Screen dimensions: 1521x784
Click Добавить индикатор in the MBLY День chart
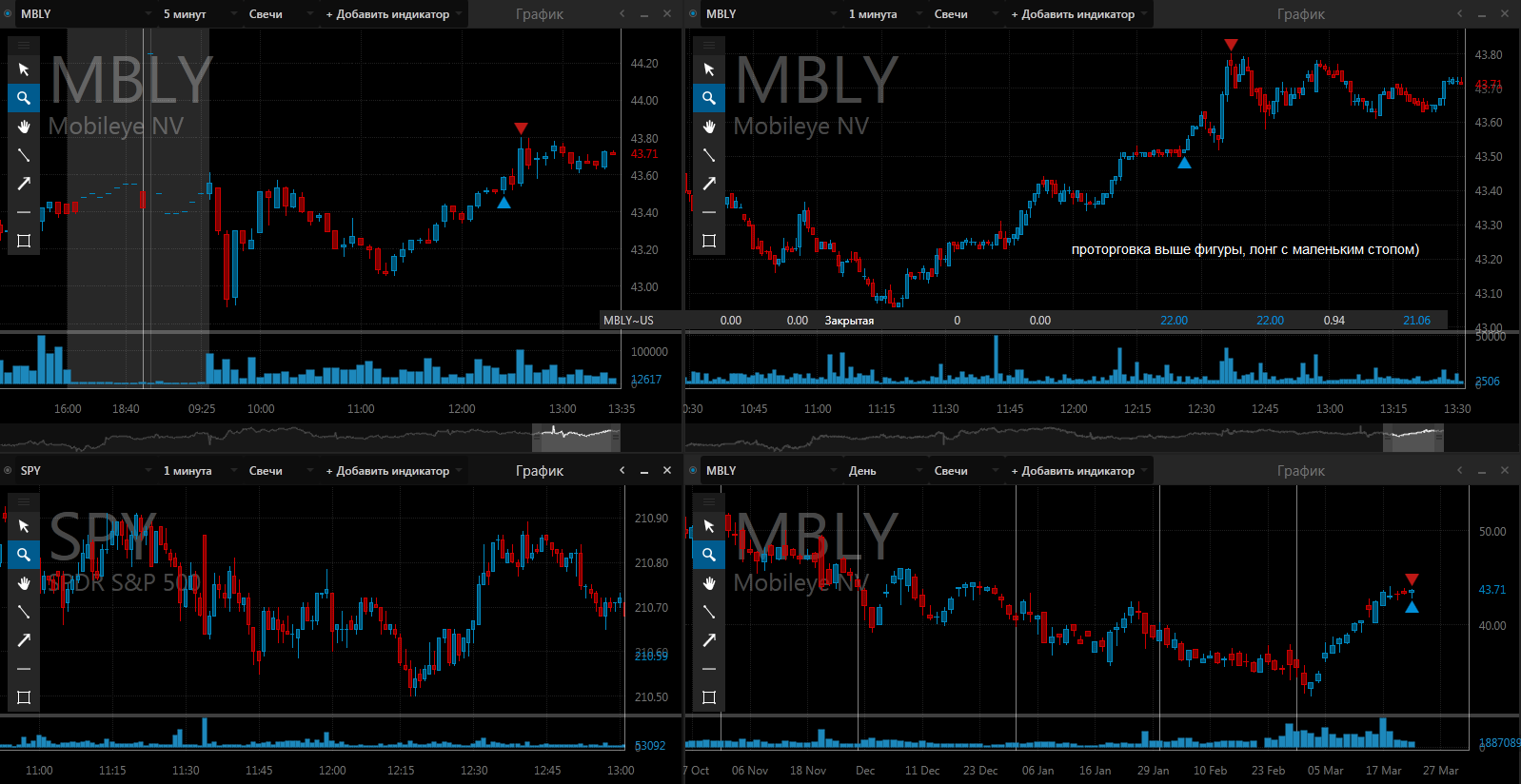(1077, 471)
